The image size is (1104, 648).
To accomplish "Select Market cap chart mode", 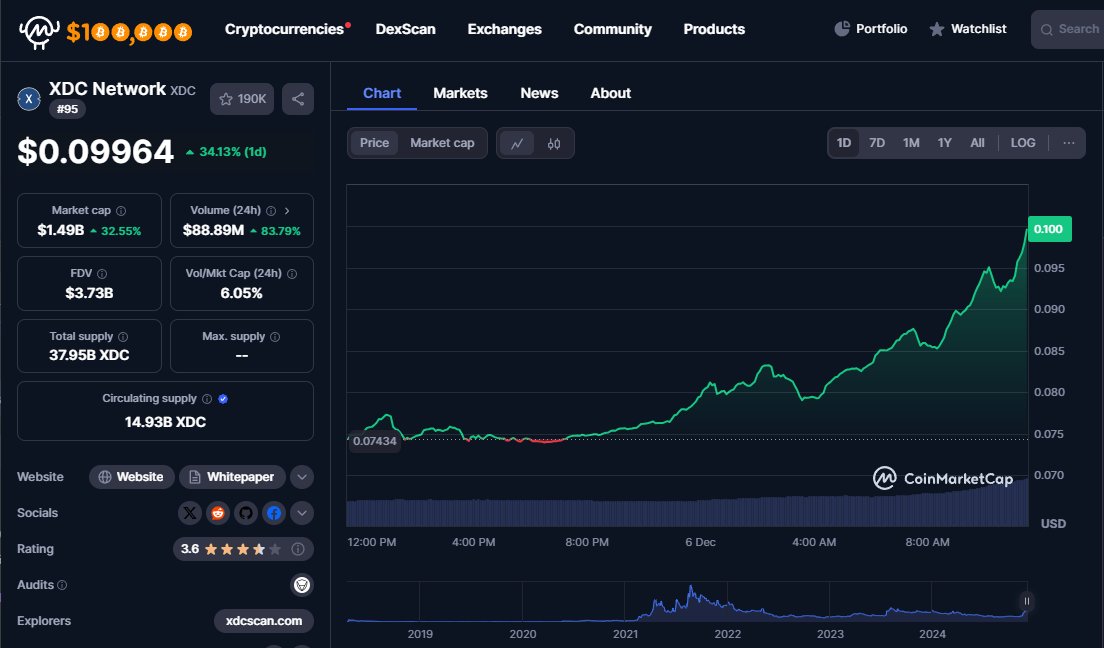I will [442, 143].
